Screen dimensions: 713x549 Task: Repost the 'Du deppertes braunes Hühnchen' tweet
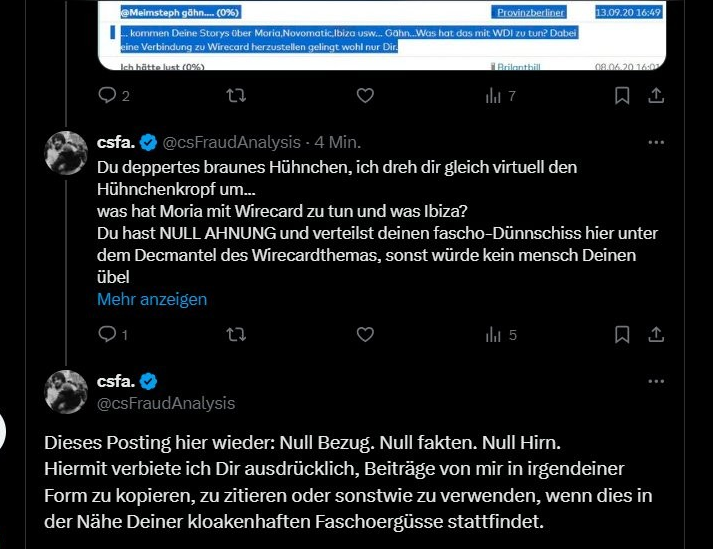coord(237,335)
